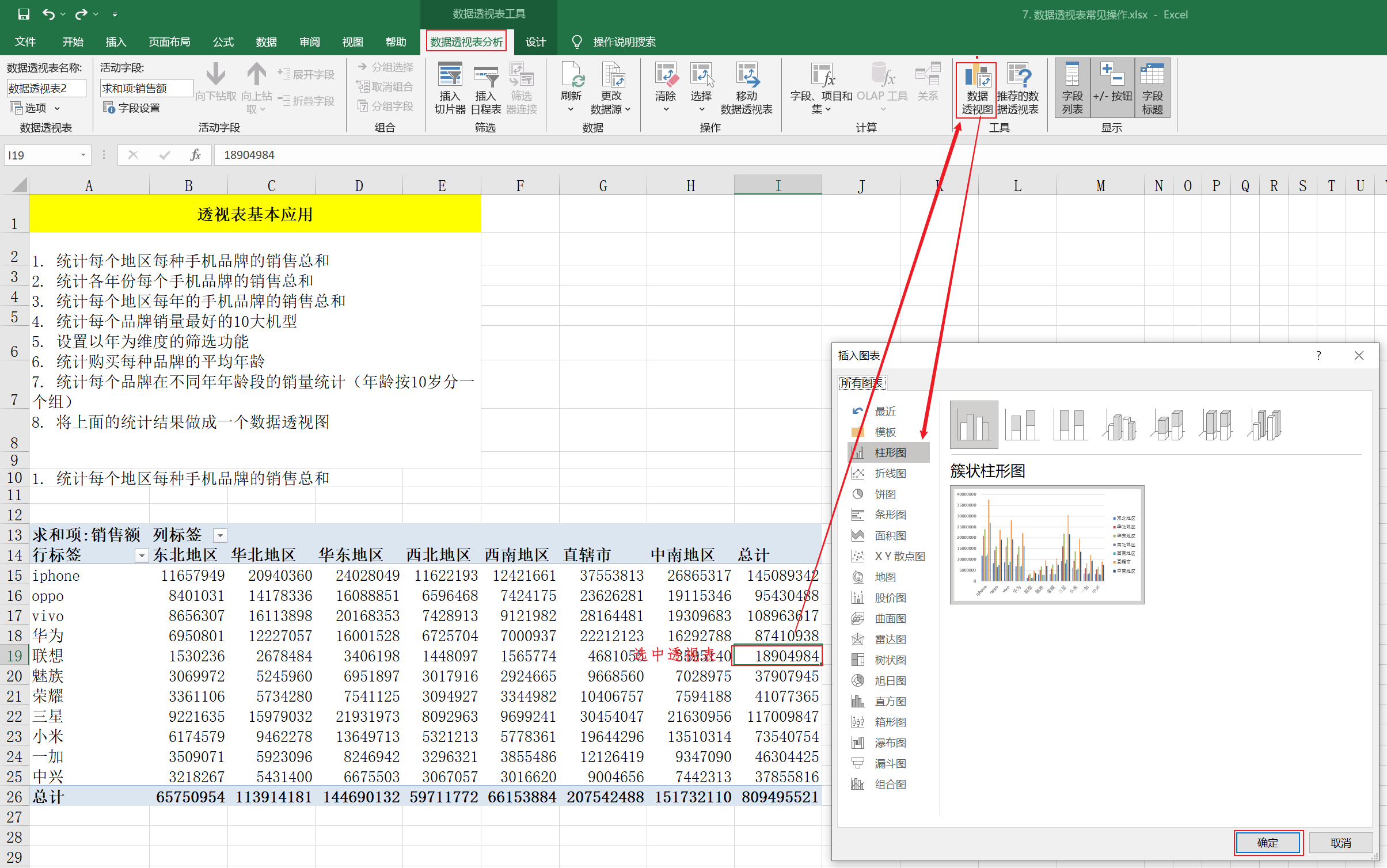This screenshot has height=868, width=1387.
Task: Select the 3-D 100% stacked column subtype
Action: [x=1215, y=425]
